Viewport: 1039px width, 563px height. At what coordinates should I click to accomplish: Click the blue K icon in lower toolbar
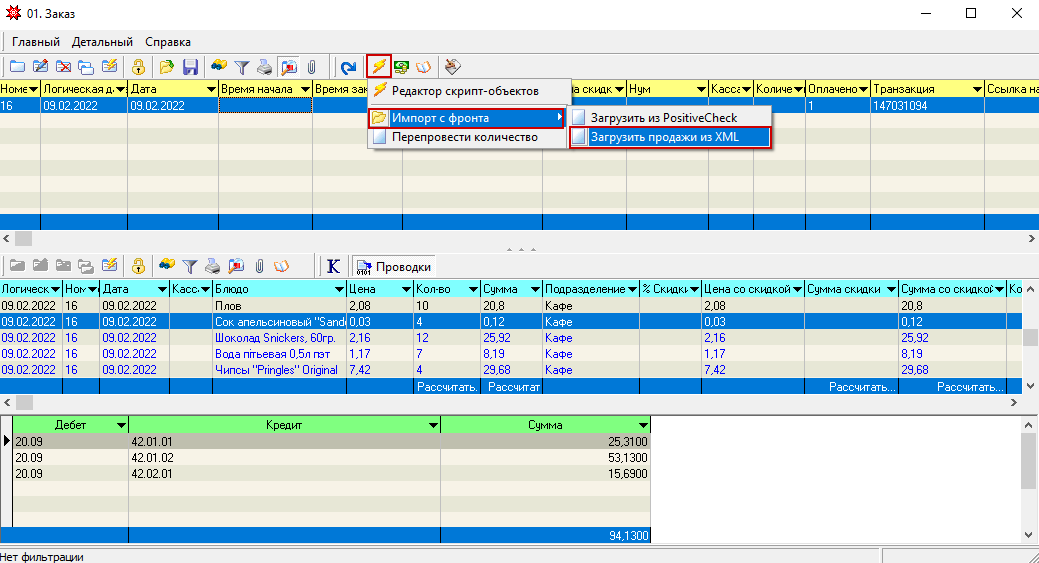pyautogui.click(x=333, y=266)
